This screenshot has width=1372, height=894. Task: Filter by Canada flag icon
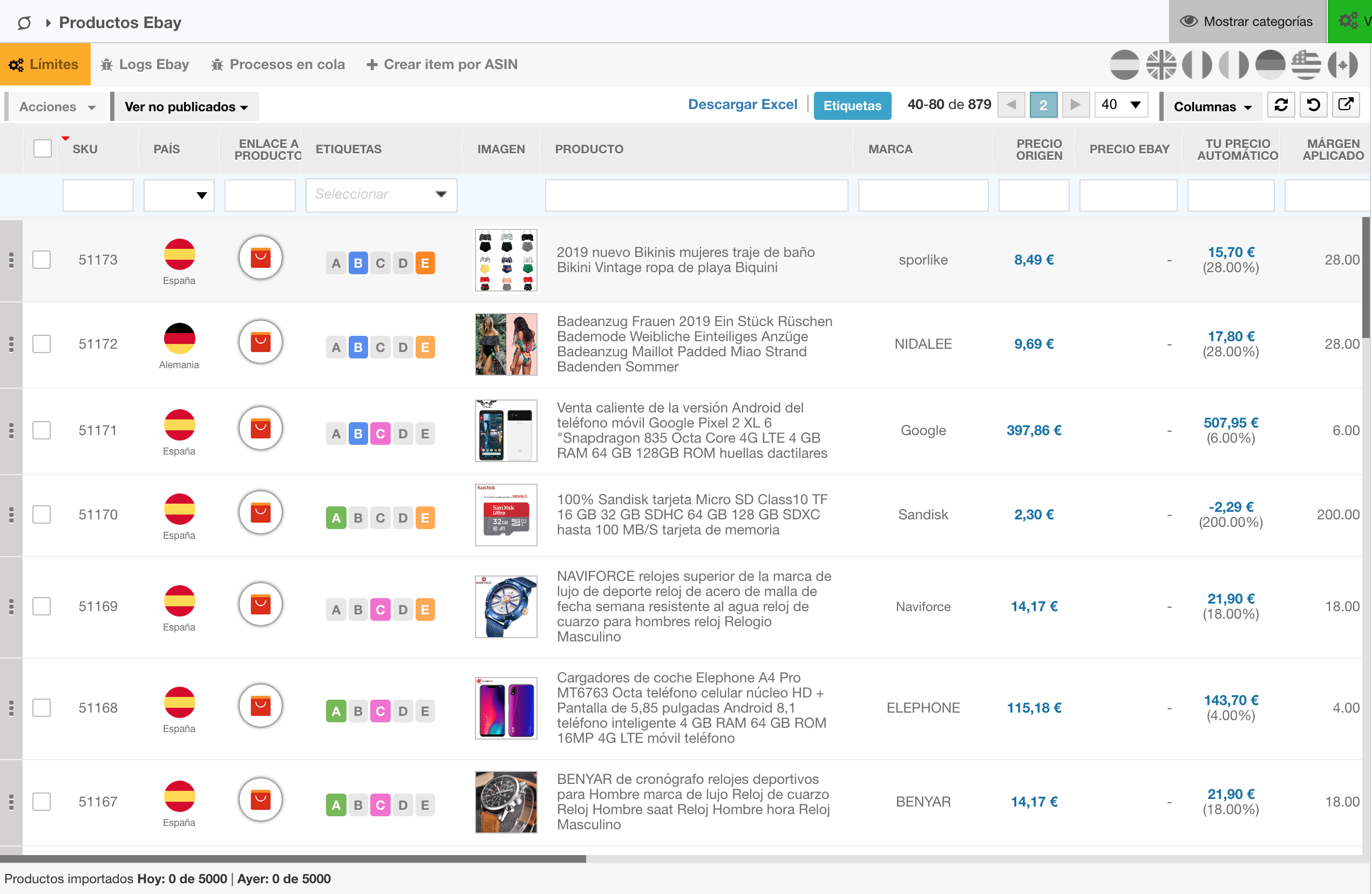[x=1343, y=65]
